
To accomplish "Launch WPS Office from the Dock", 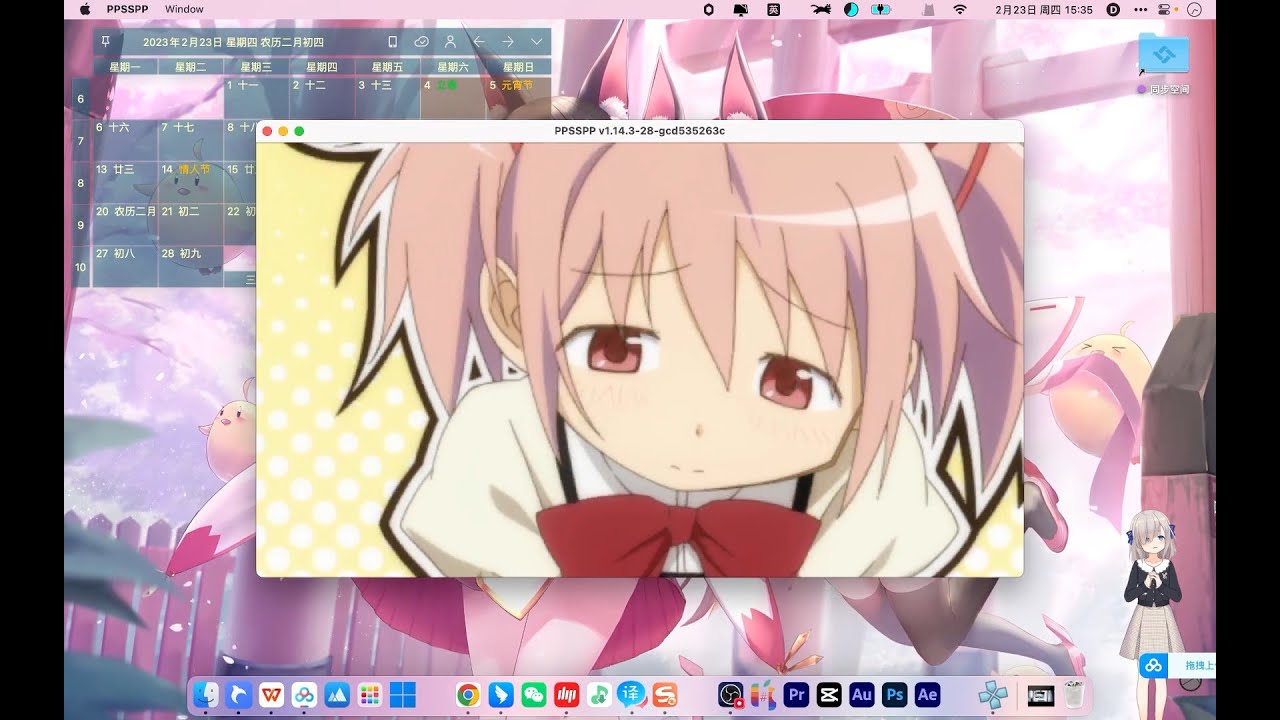I will [x=271, y=695].
